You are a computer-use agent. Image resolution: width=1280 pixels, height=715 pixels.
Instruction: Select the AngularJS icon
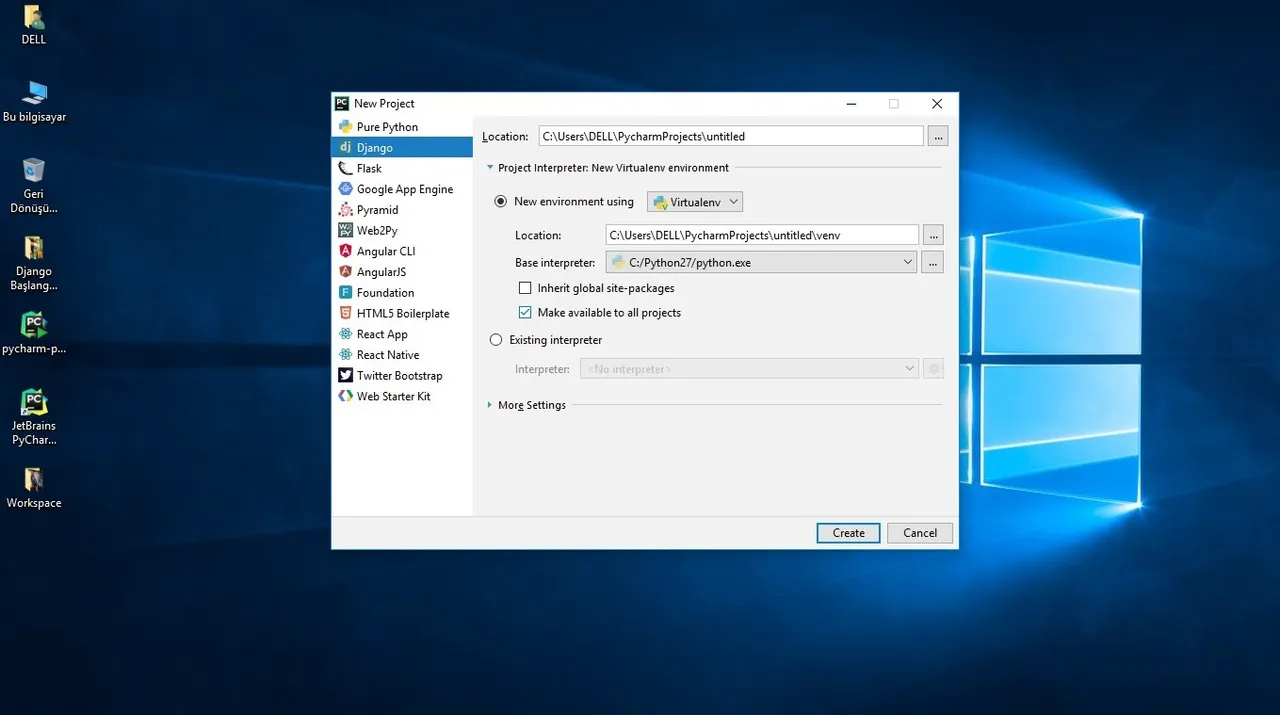(x=345, y=272)
